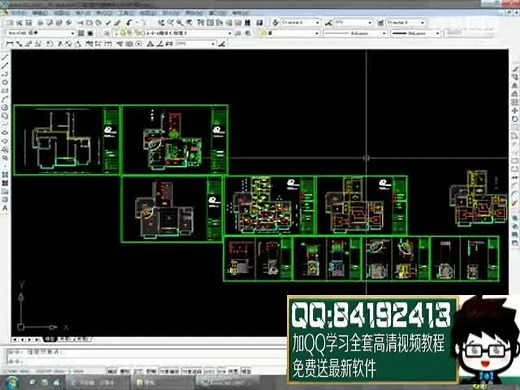Open the color control dropdown
This screenshot has height=390, width=520.
(290, 33)
